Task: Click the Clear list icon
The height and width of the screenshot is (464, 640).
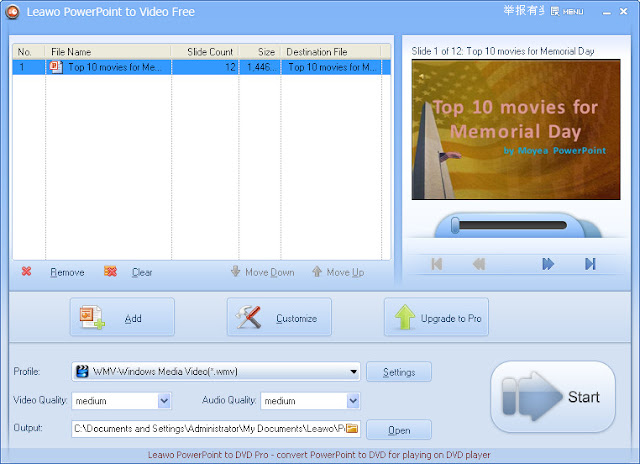Action: (110, 271)
